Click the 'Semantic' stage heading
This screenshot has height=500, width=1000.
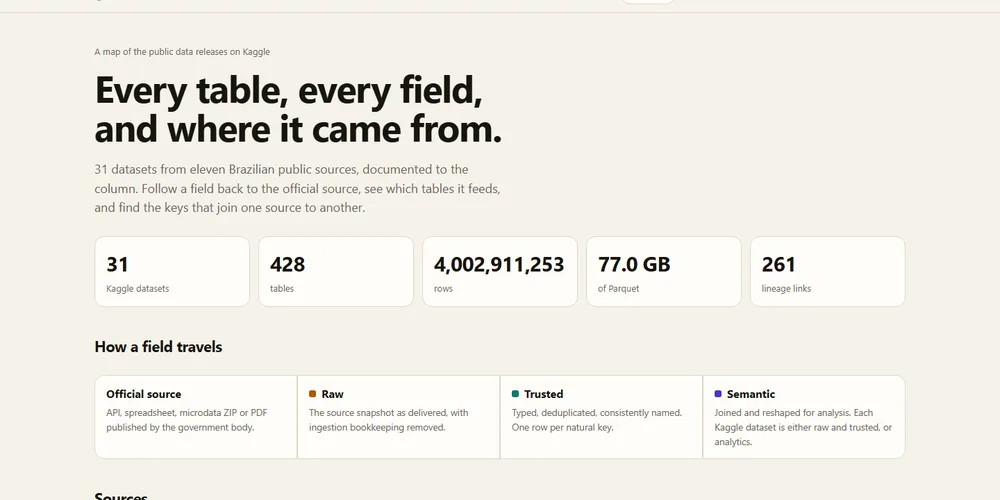click(751, 394)
